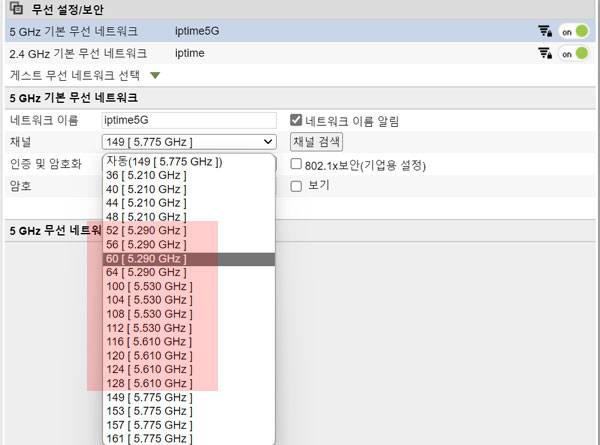600x445 pixels.
Task: Select the 자동(149 [5.775 GHz]) channel option
Action: click(x=164, y=162)
